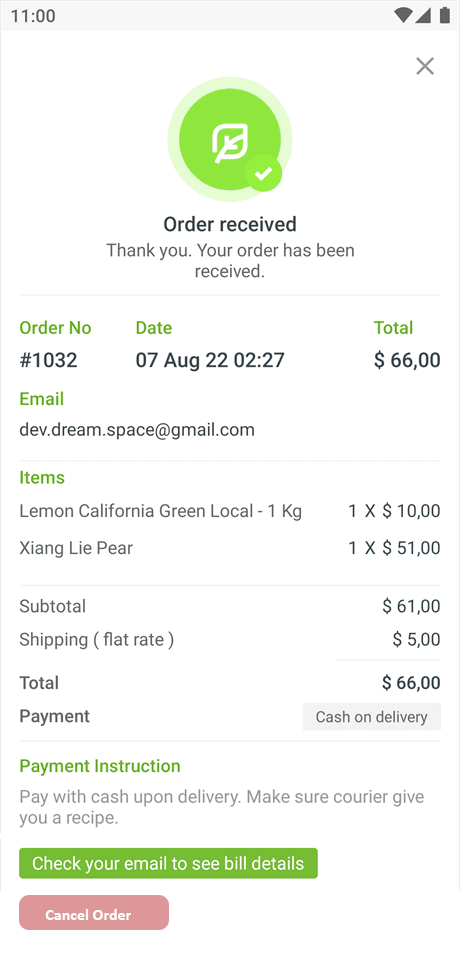Image resolution: width=460 pixels, height=971 pixels.
Task: Tap the Cash on delivery payment tag
Action: pyautogui.click(x=371, y=716)
